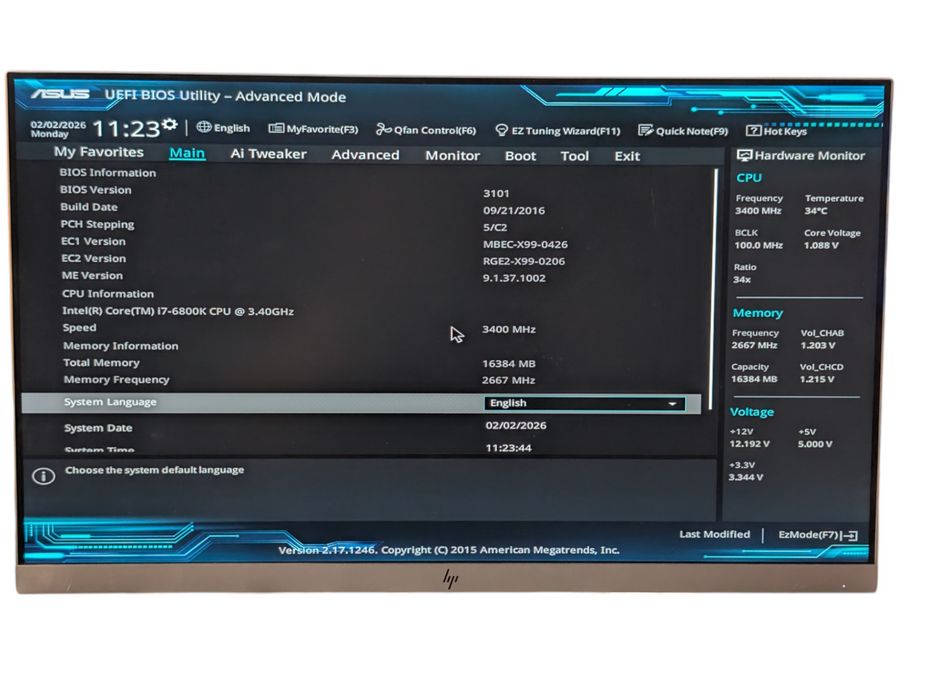Click Total Memory value 16384 MB
The image size is (930, 700).
click(508, 364)
